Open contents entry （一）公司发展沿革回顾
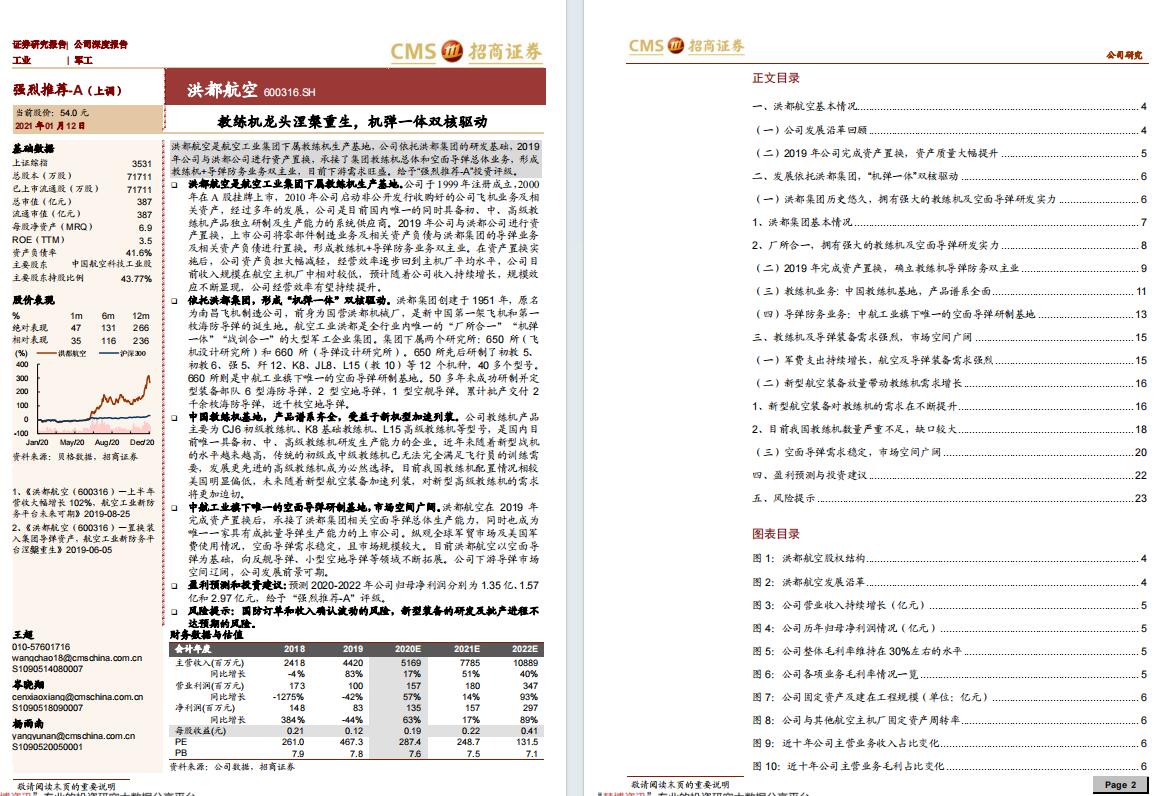This screenshot has width=1159, height=796. click(949, 130)
